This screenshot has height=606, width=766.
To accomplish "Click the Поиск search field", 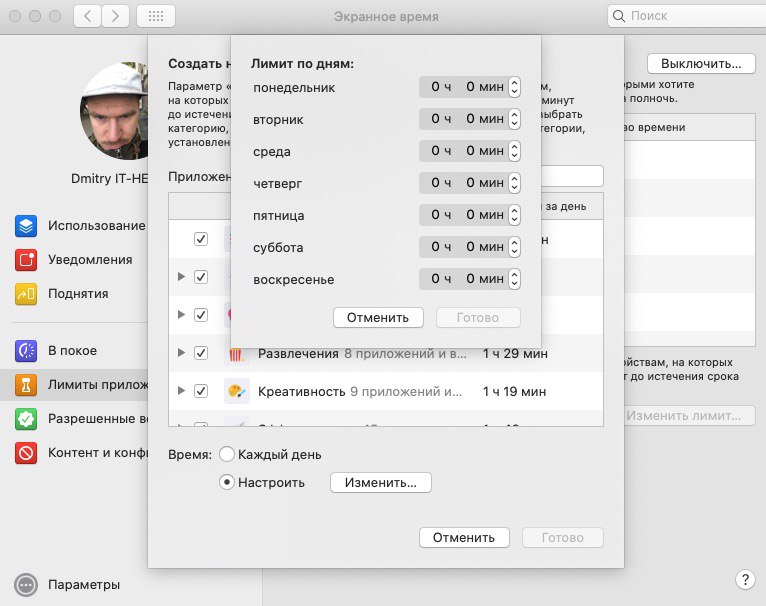I will point(690,16).
